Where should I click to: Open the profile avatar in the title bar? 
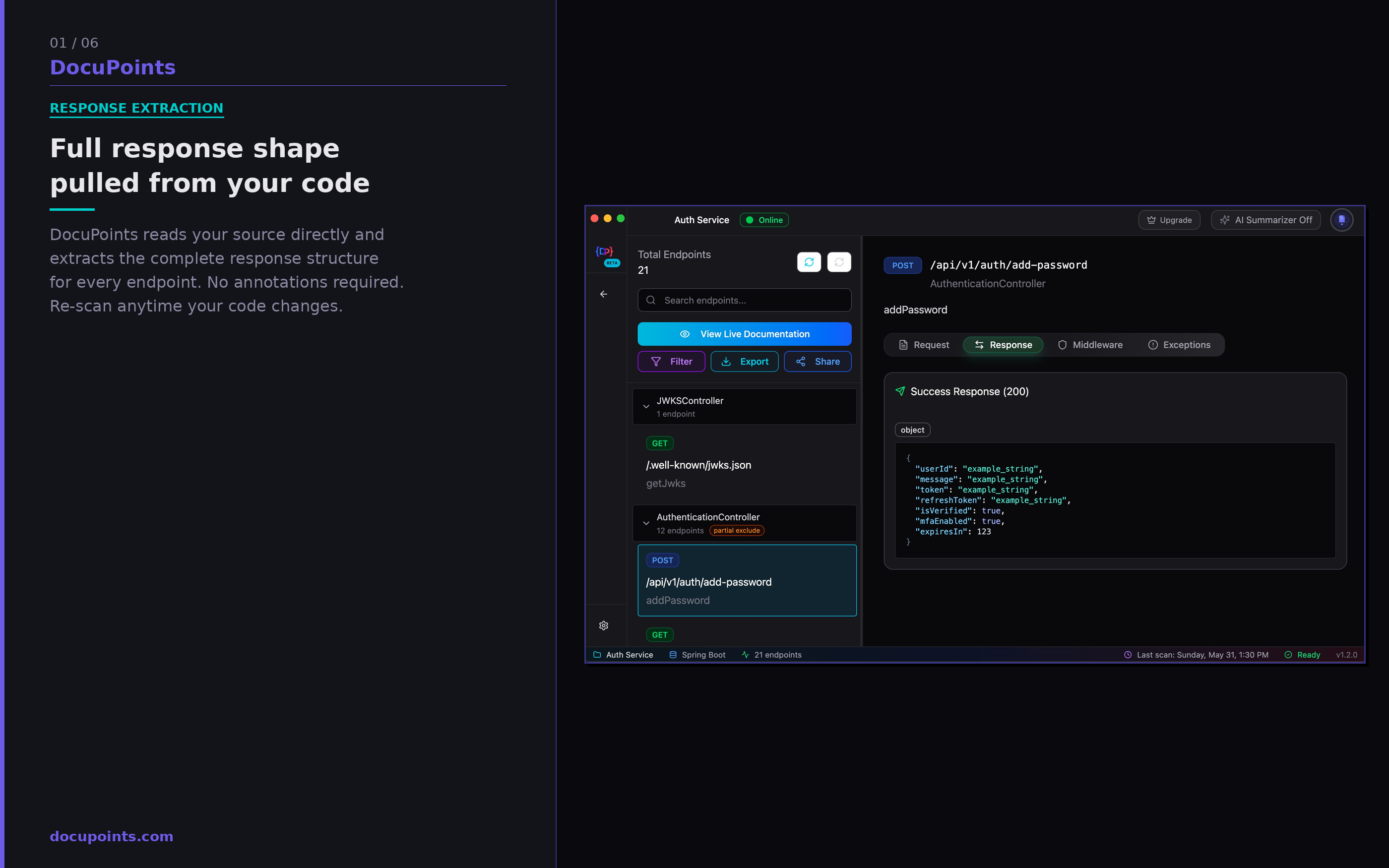coord(1342,220)
